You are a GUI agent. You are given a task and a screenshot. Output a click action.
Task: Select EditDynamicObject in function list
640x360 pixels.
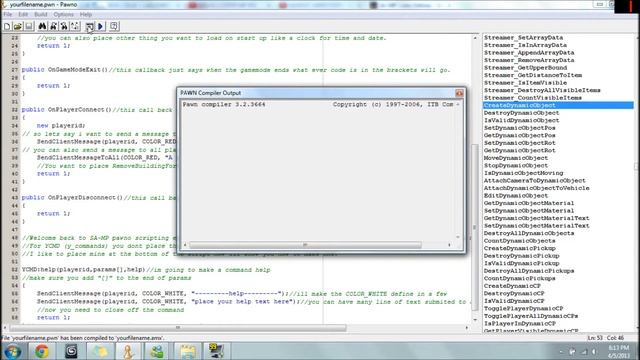coord(516,196)
